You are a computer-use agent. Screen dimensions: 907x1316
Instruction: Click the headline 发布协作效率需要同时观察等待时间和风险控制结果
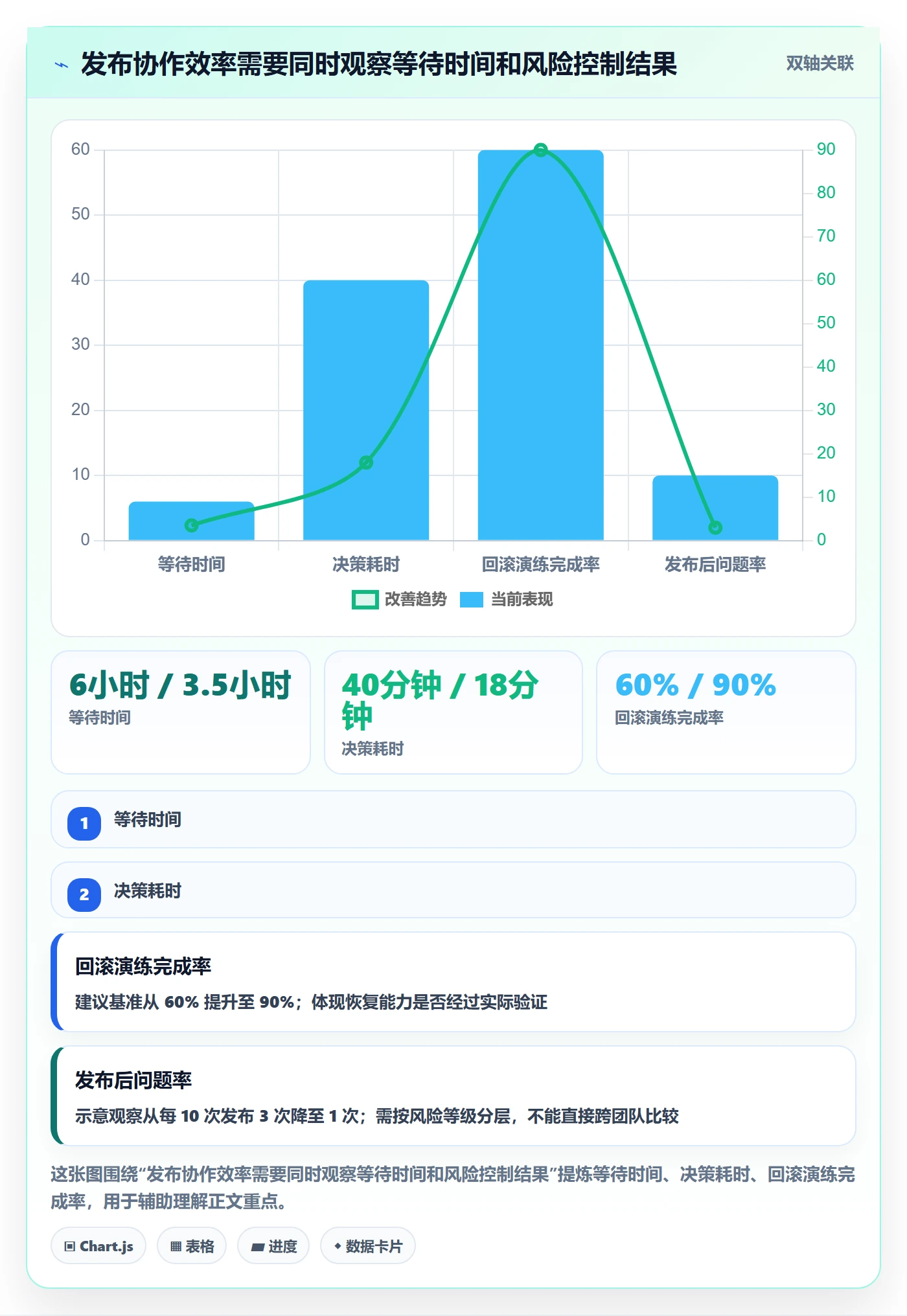[x=379, y=64]
